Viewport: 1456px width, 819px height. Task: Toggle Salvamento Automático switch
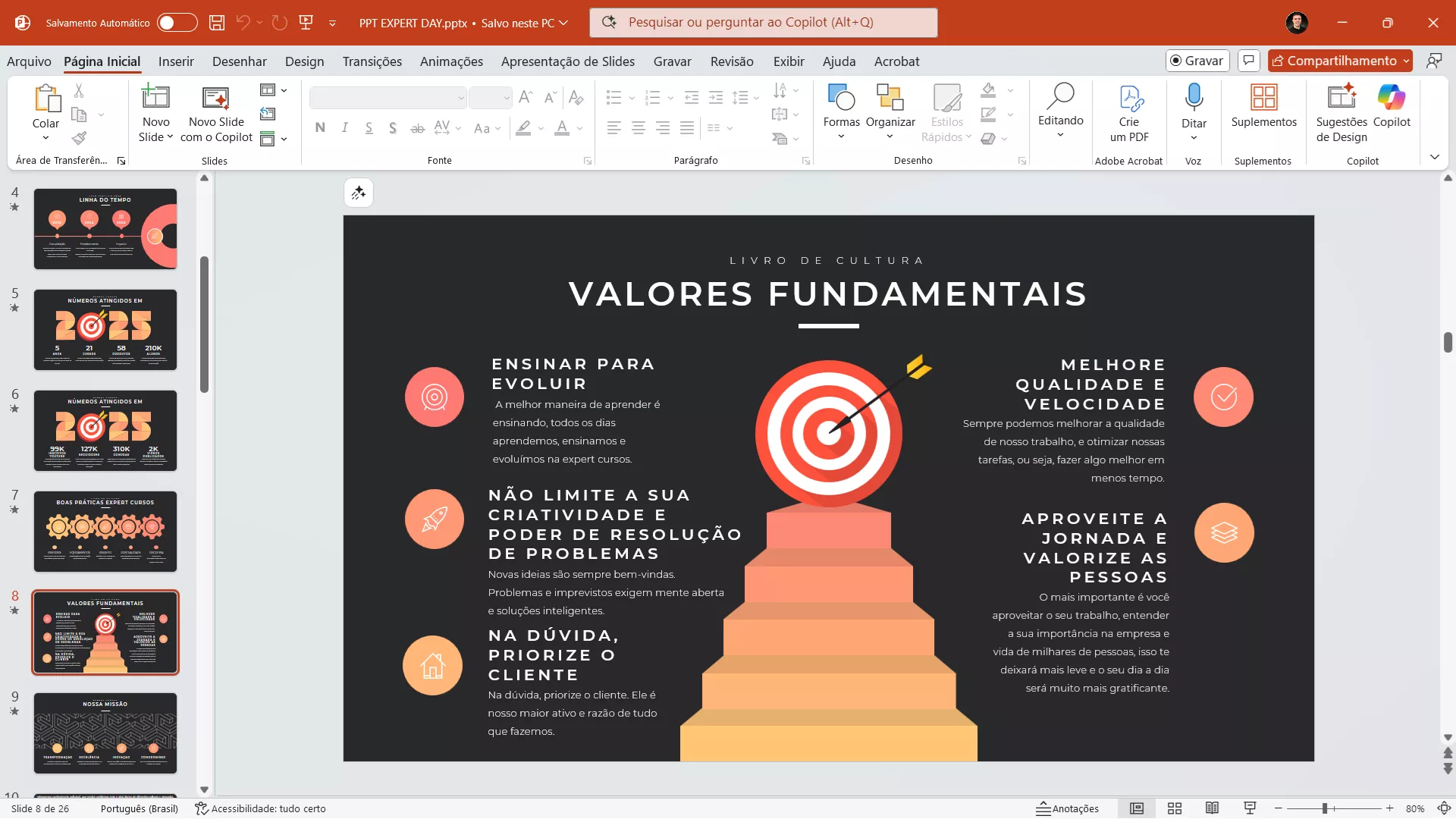pyautogui.click(x=177, y=23)
